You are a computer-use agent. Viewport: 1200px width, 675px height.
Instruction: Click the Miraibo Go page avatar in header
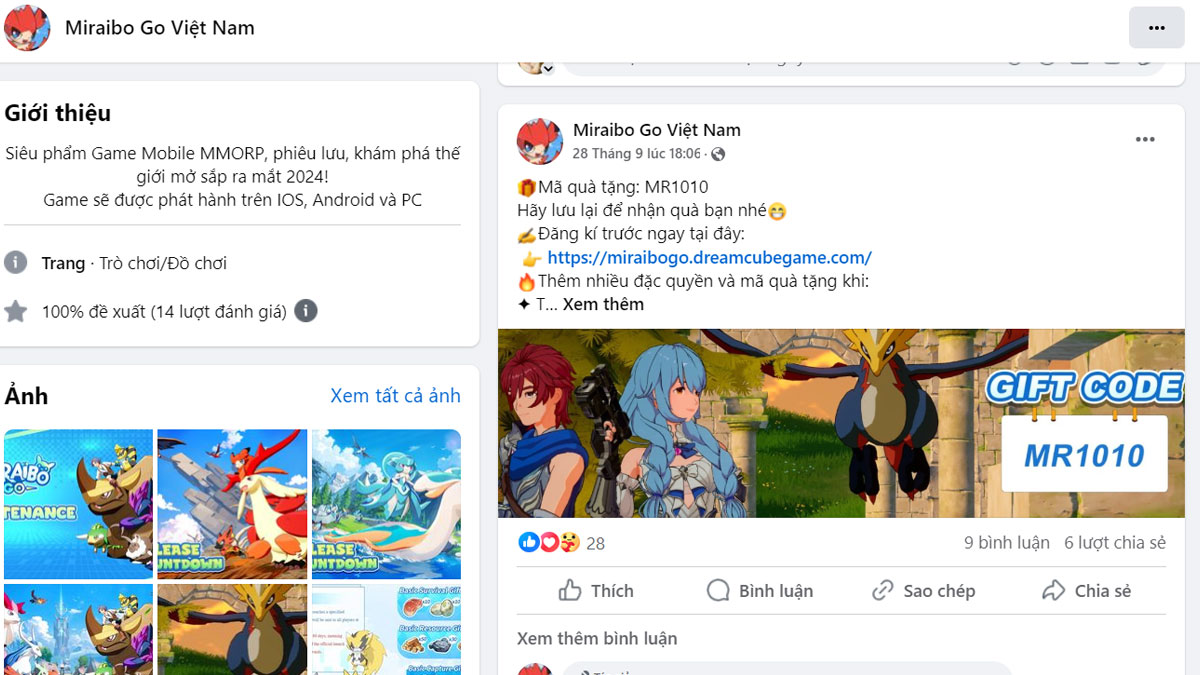coord(27,27)
